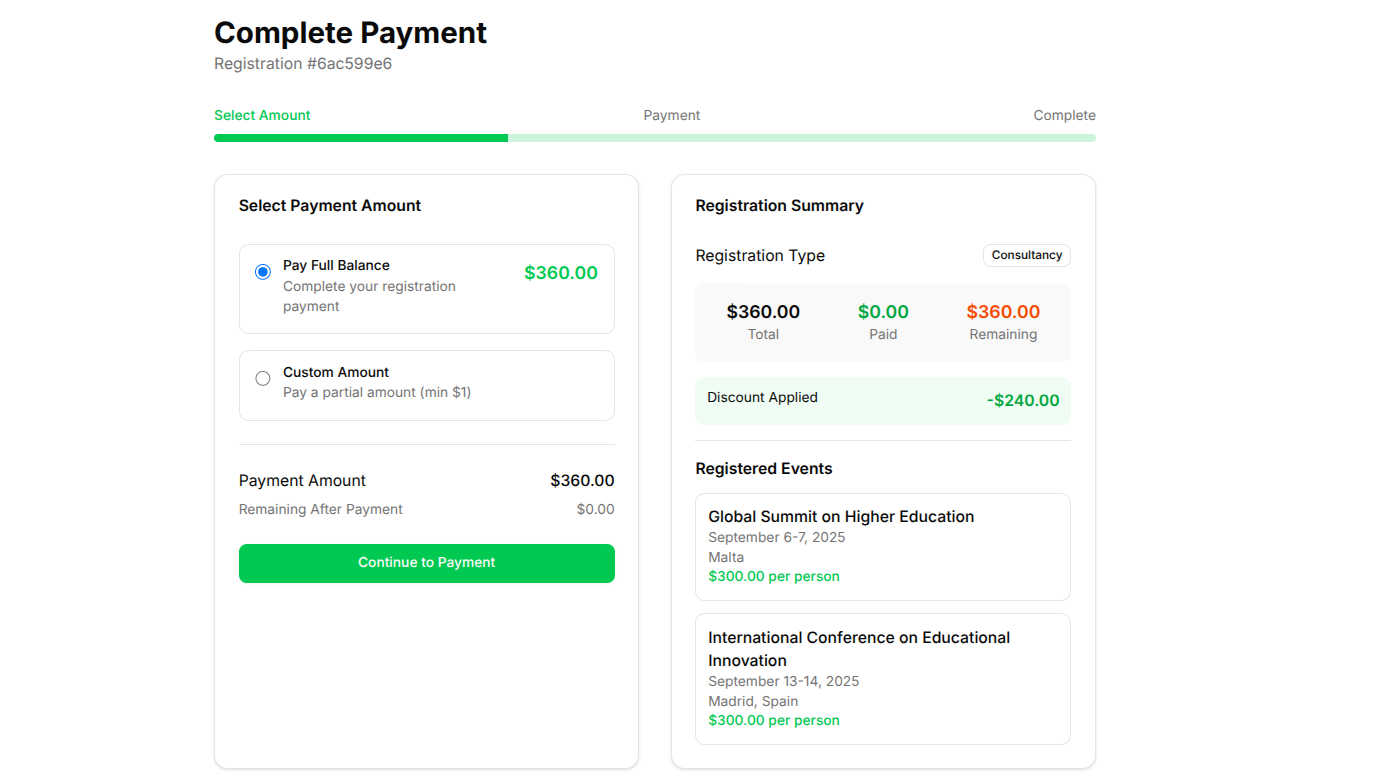Select the $300.00 per person price for Malta event
1384x784 pixels.
click(x=774, y=576)
